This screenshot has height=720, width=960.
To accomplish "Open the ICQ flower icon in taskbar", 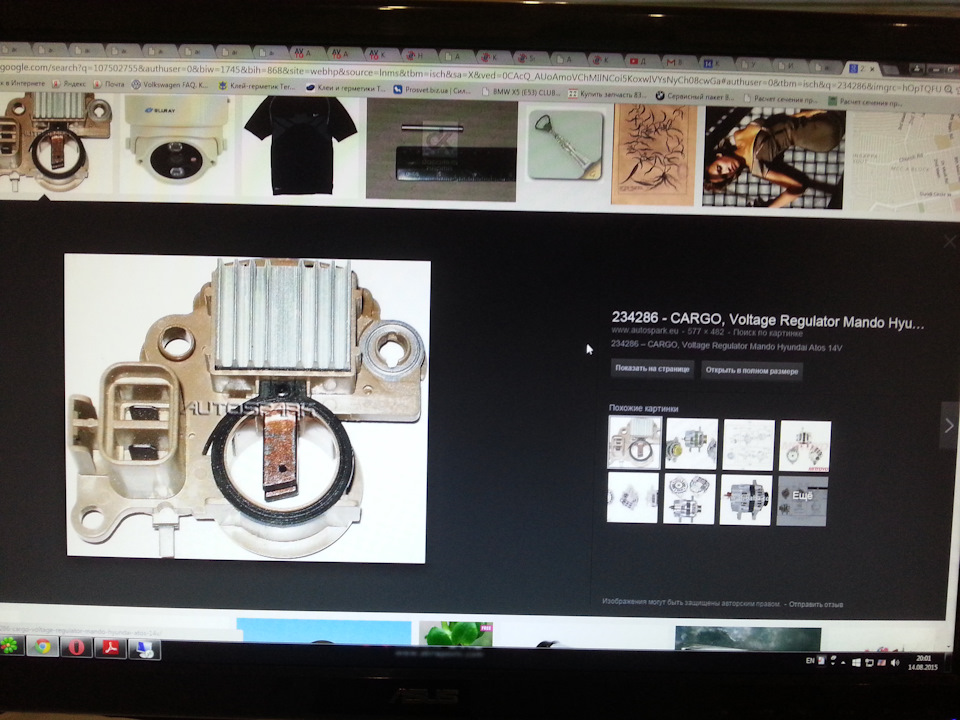I will (9, 646).
